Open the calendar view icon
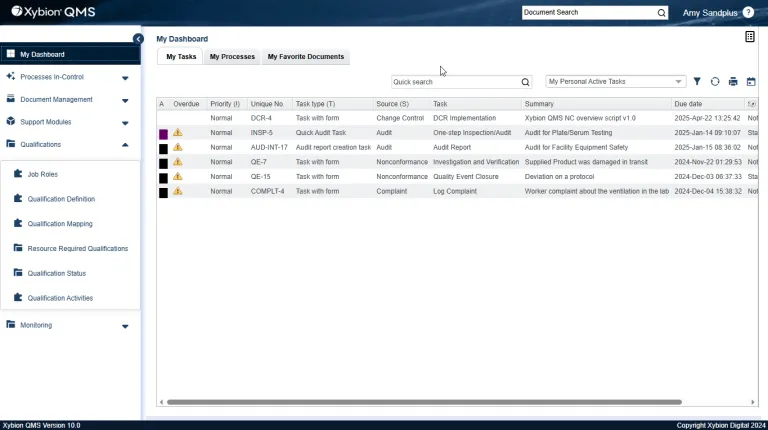The image size is (768, 430). [x=750, y=82]
